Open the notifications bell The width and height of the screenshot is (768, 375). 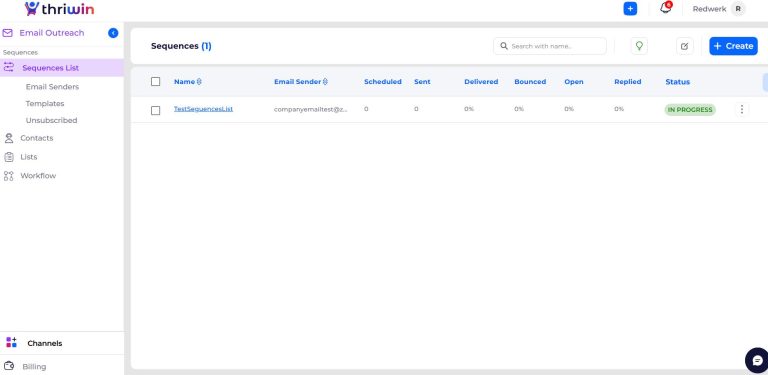665,8
